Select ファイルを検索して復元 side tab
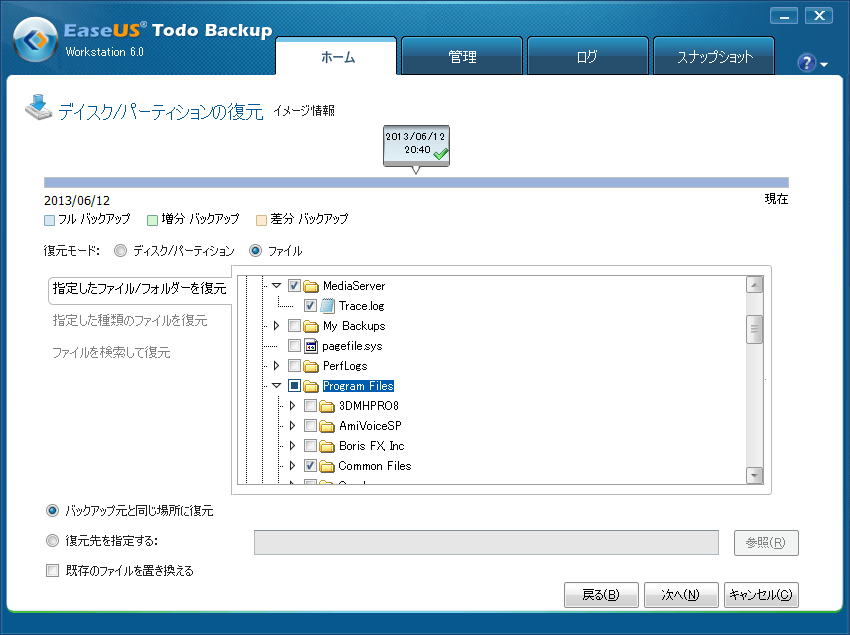Viewport: 850px width, 635px height. click(111, 352)
